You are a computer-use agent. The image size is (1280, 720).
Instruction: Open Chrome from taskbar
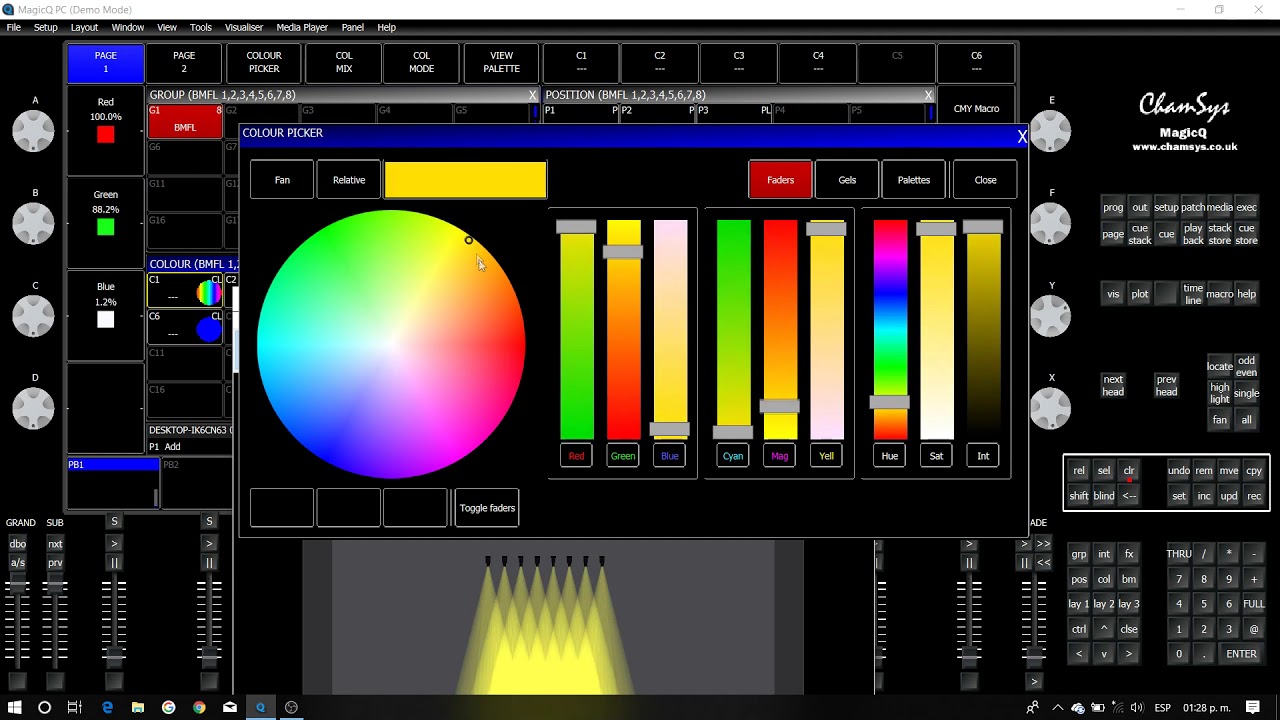pyautogui.click(x=199, y=707)
